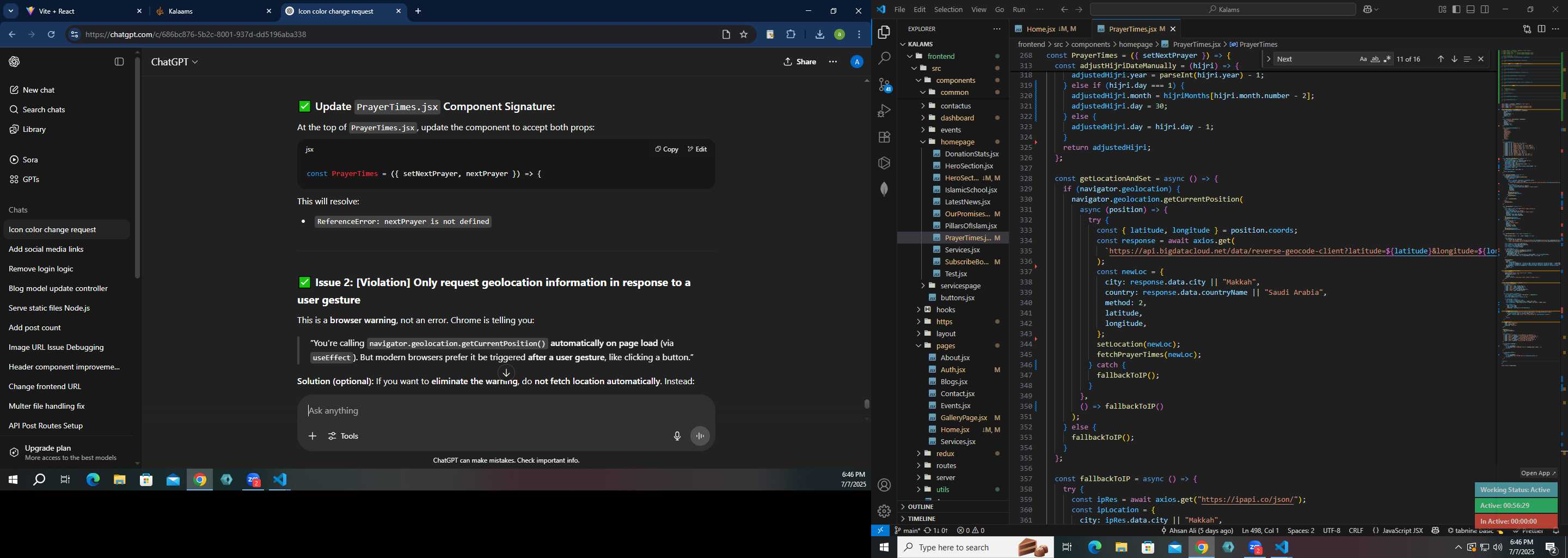Click Customize Layout icon in VS Code

[x=1442, y=10]
